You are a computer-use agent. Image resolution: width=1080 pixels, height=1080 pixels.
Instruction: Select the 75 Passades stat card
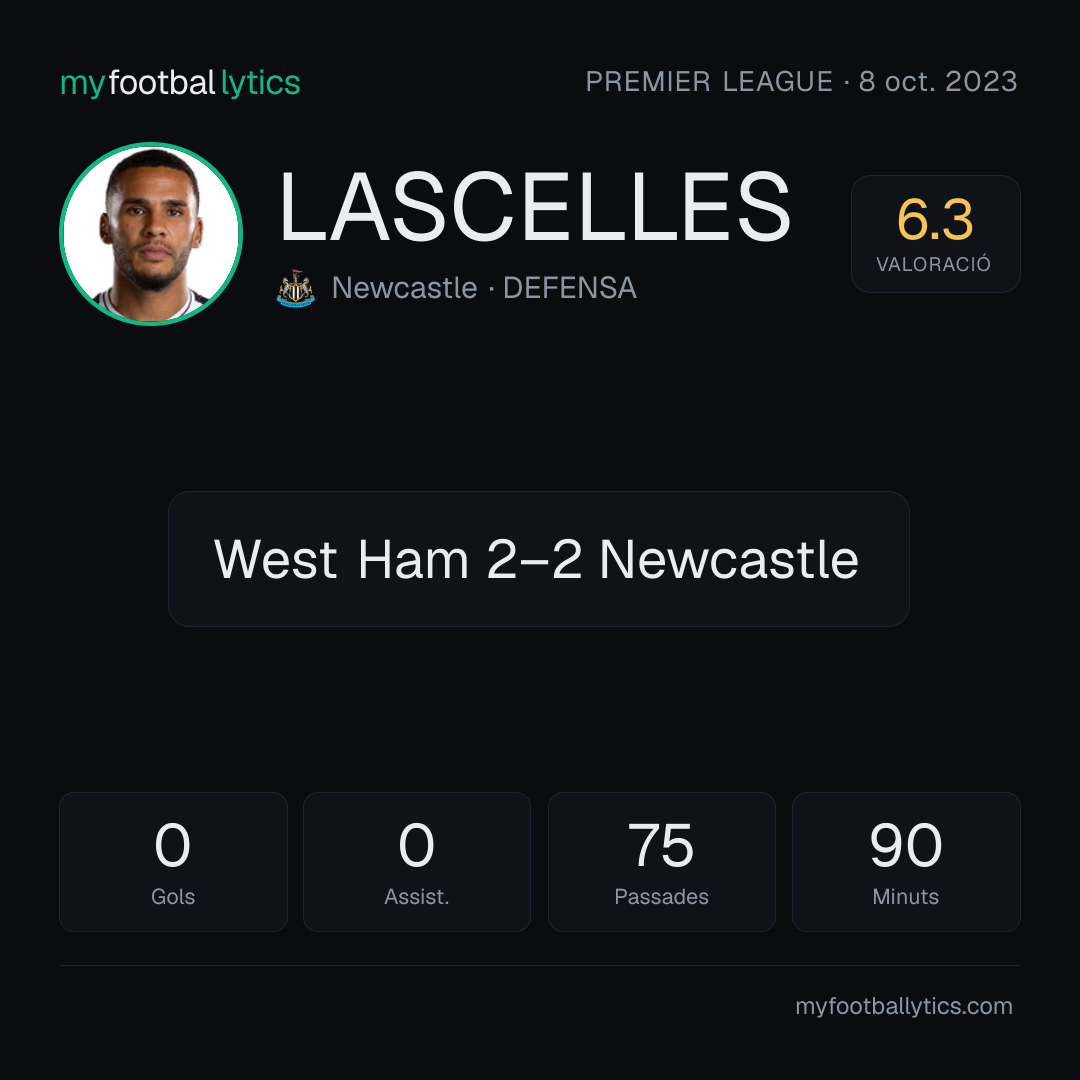point(661,862)
